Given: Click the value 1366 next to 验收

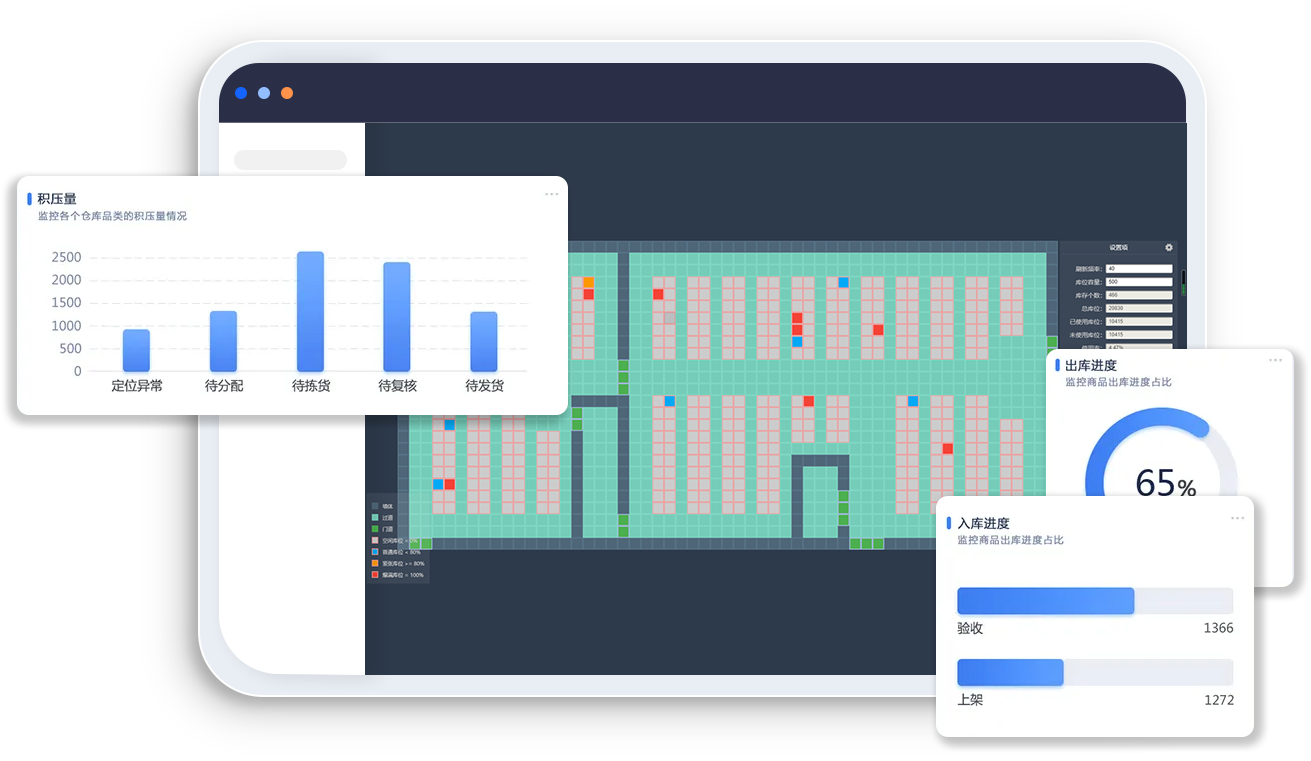Looking at the screenshot, I should (x=1218, y=628).
